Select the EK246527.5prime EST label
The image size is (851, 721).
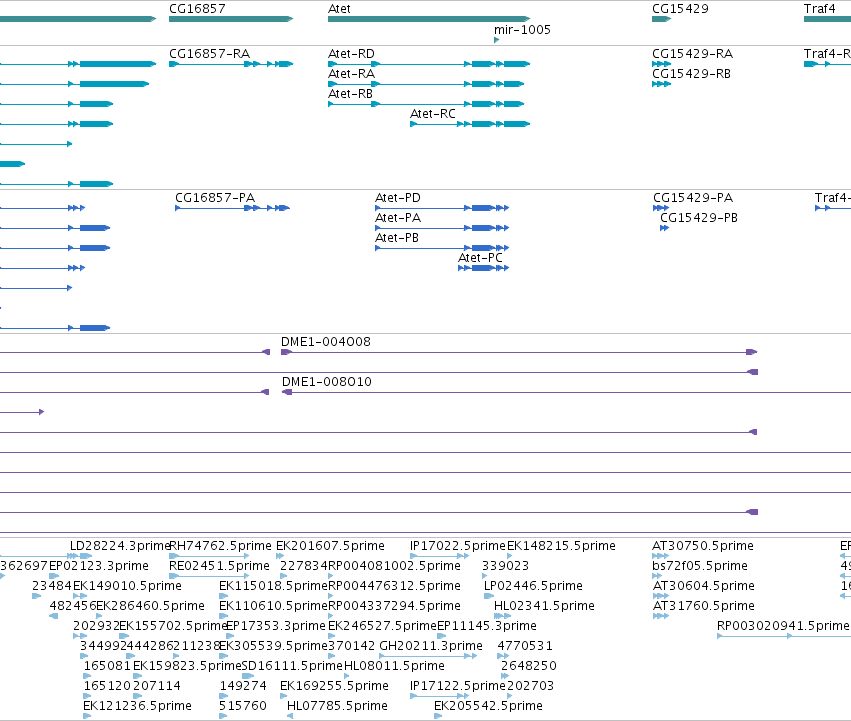pos(382,626)
